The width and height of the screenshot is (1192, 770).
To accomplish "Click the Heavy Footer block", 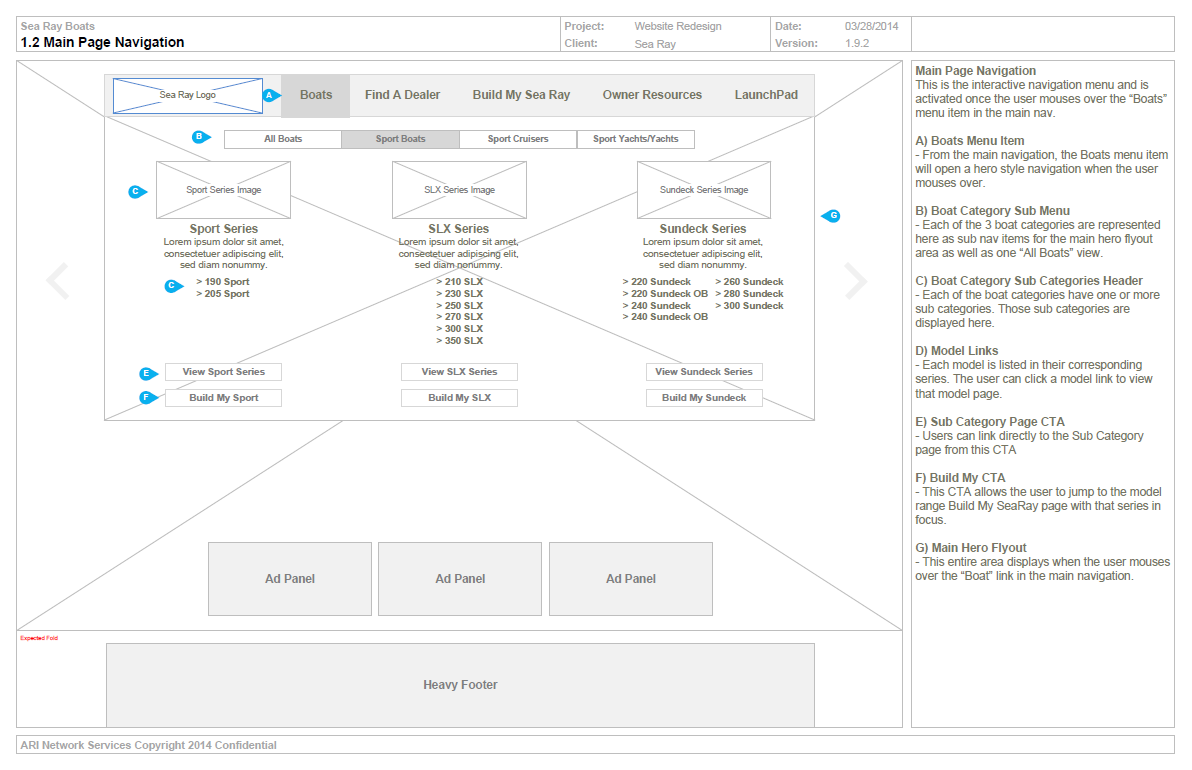I will (x=460, y=685).
